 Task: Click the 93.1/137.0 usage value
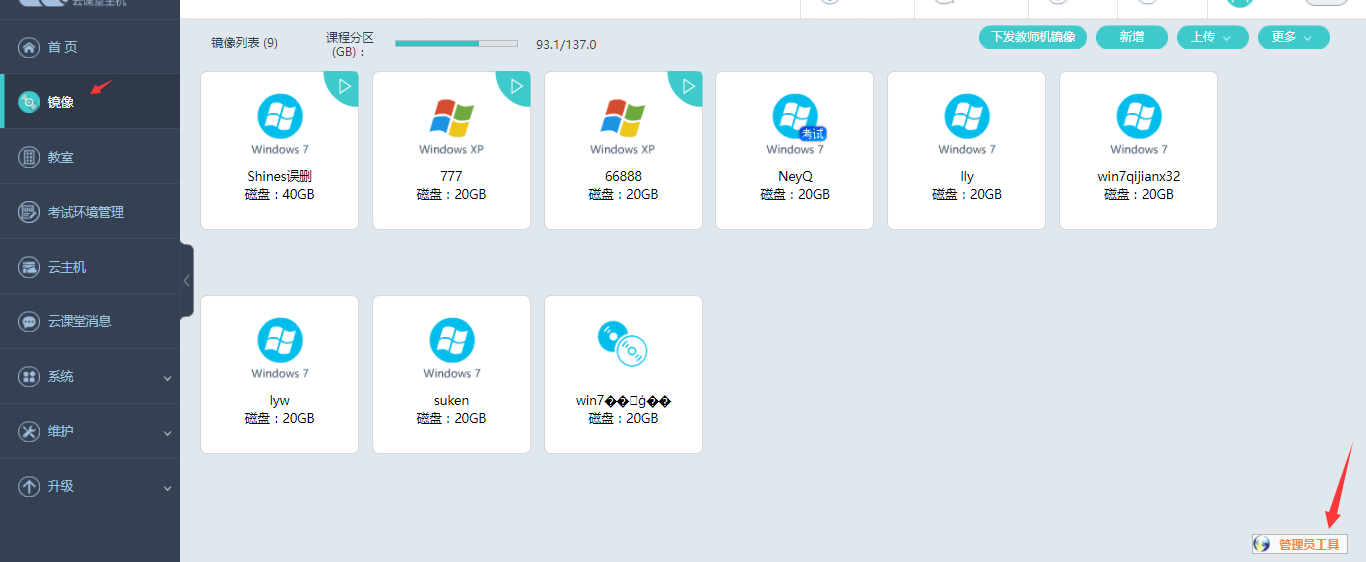[x=566, y=44]
